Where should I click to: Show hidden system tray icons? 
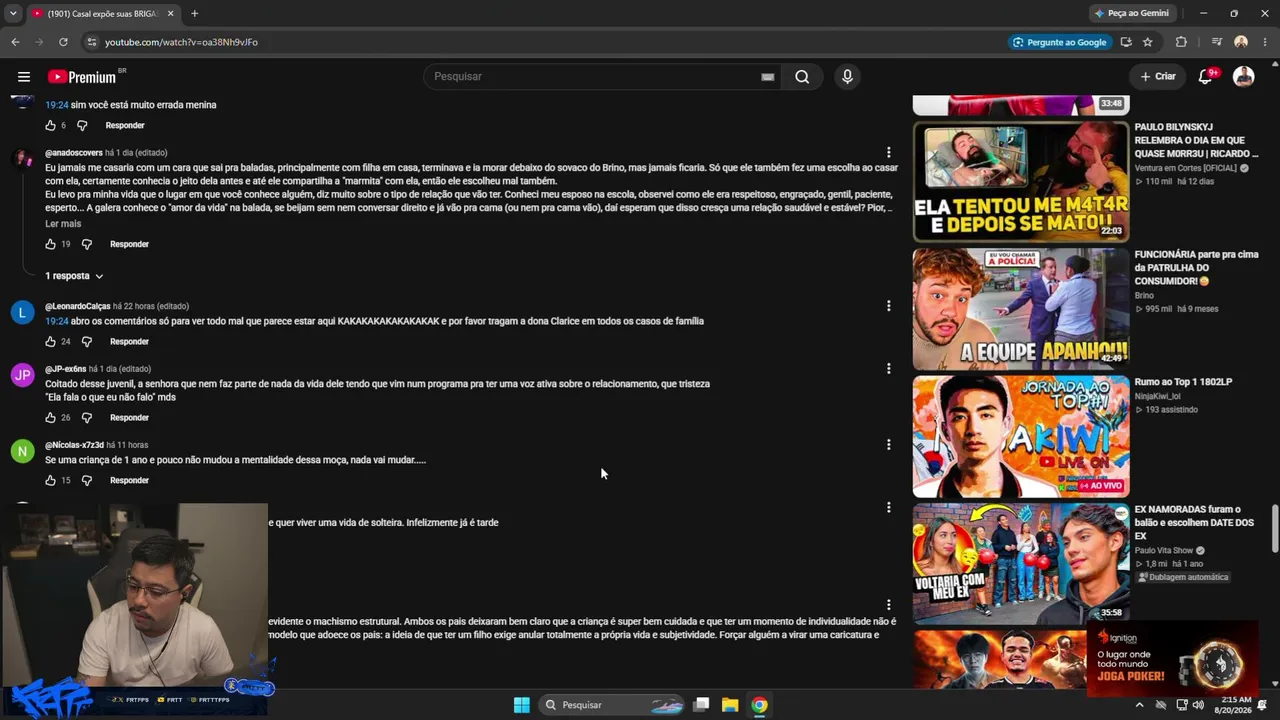click(x=1139, y=705)
